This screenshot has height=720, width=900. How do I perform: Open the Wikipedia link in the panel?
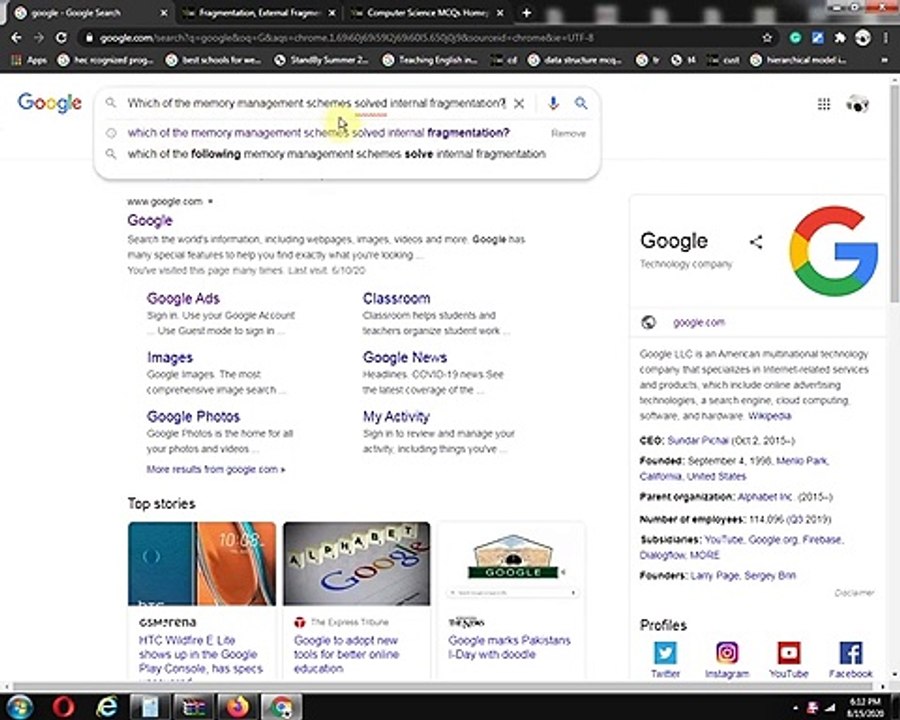click(x=770, y=416)
